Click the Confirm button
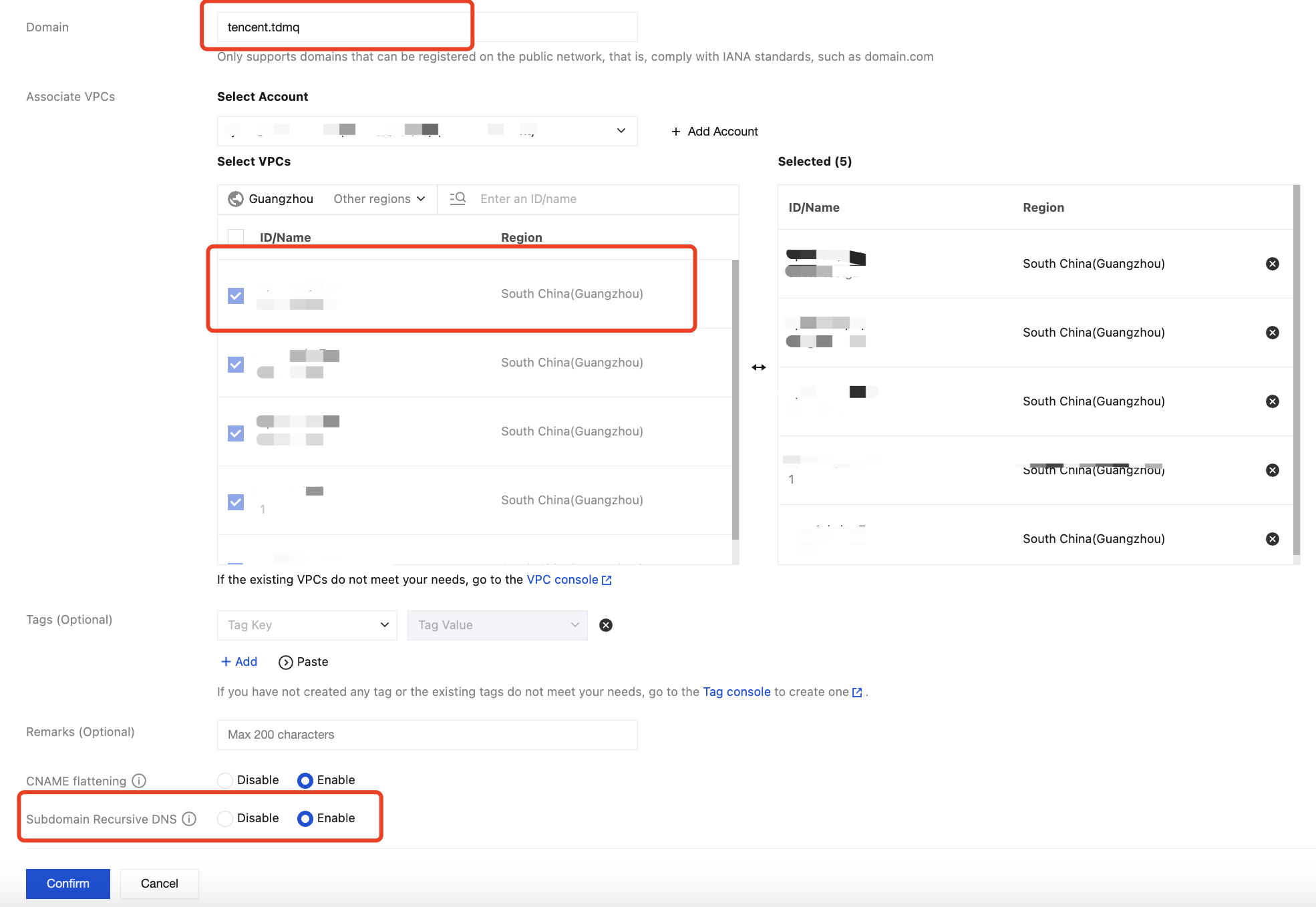1316x907 pixels. click(67, 884)
